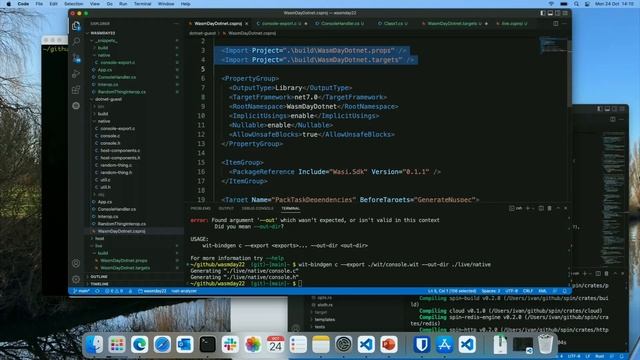Open the Manage gear in activity bar
This screenshot has width=640, height=360.
(x=76, y=279)
